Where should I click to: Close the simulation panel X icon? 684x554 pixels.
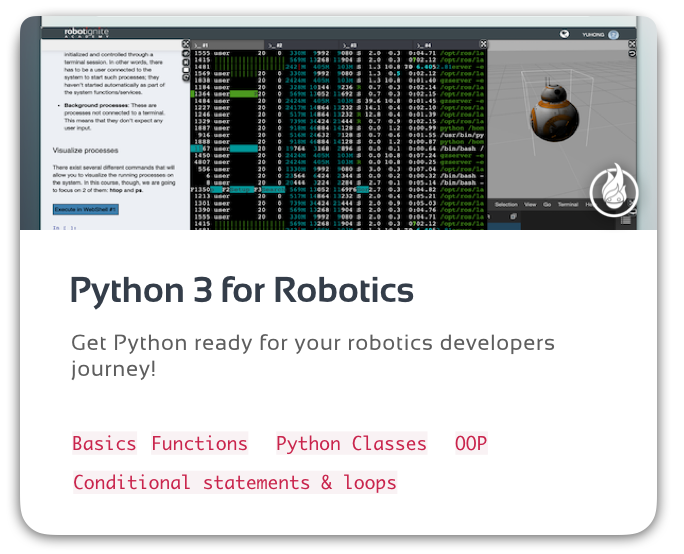(632, 44)
